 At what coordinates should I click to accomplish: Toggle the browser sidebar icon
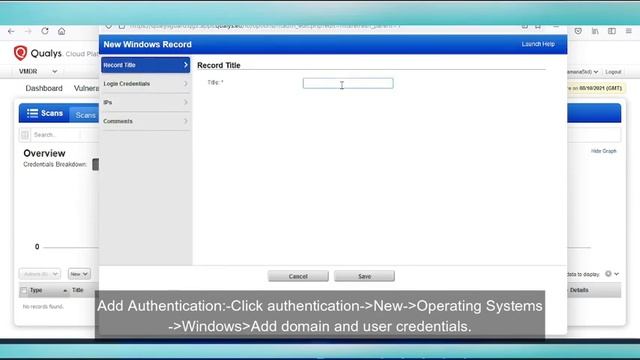pos(612,31)
